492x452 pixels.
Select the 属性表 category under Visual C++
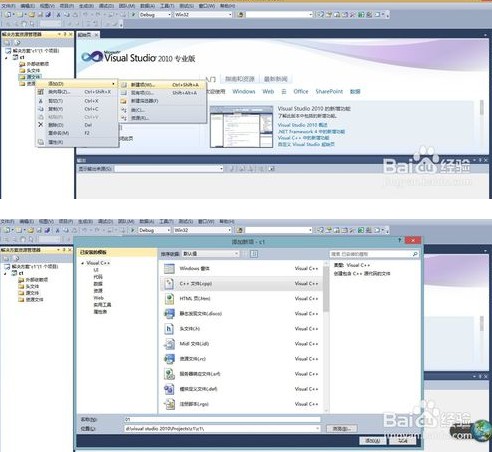(100, 312)
